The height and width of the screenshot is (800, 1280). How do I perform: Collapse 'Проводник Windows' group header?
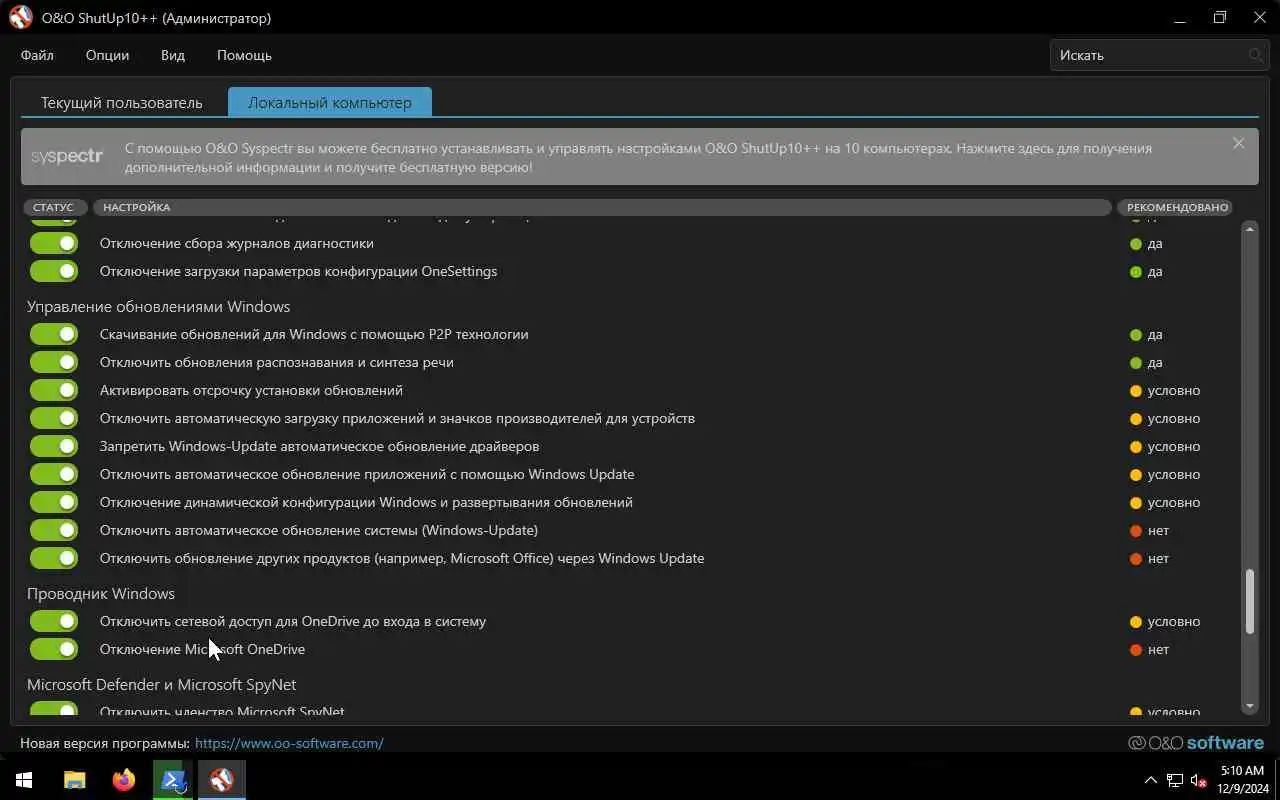(101, 594)
